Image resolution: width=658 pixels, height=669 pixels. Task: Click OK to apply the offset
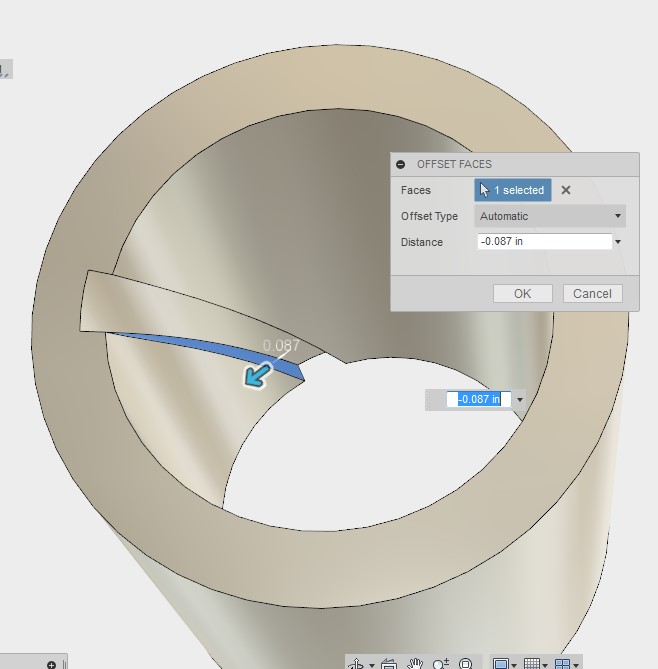tap(523, 294)
